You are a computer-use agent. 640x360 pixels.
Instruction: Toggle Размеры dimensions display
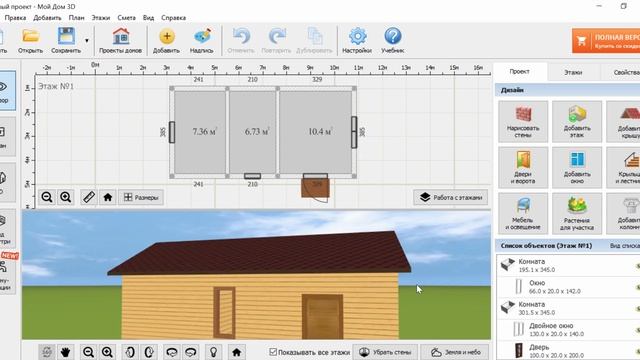click(x=141, y=198)
